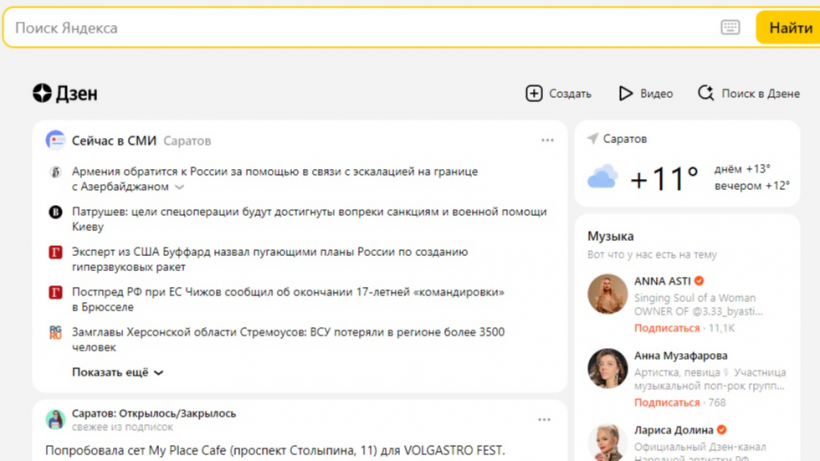
Task: Subscribe to ANNA ASTI via Подписаться
Action: [667, 328]
